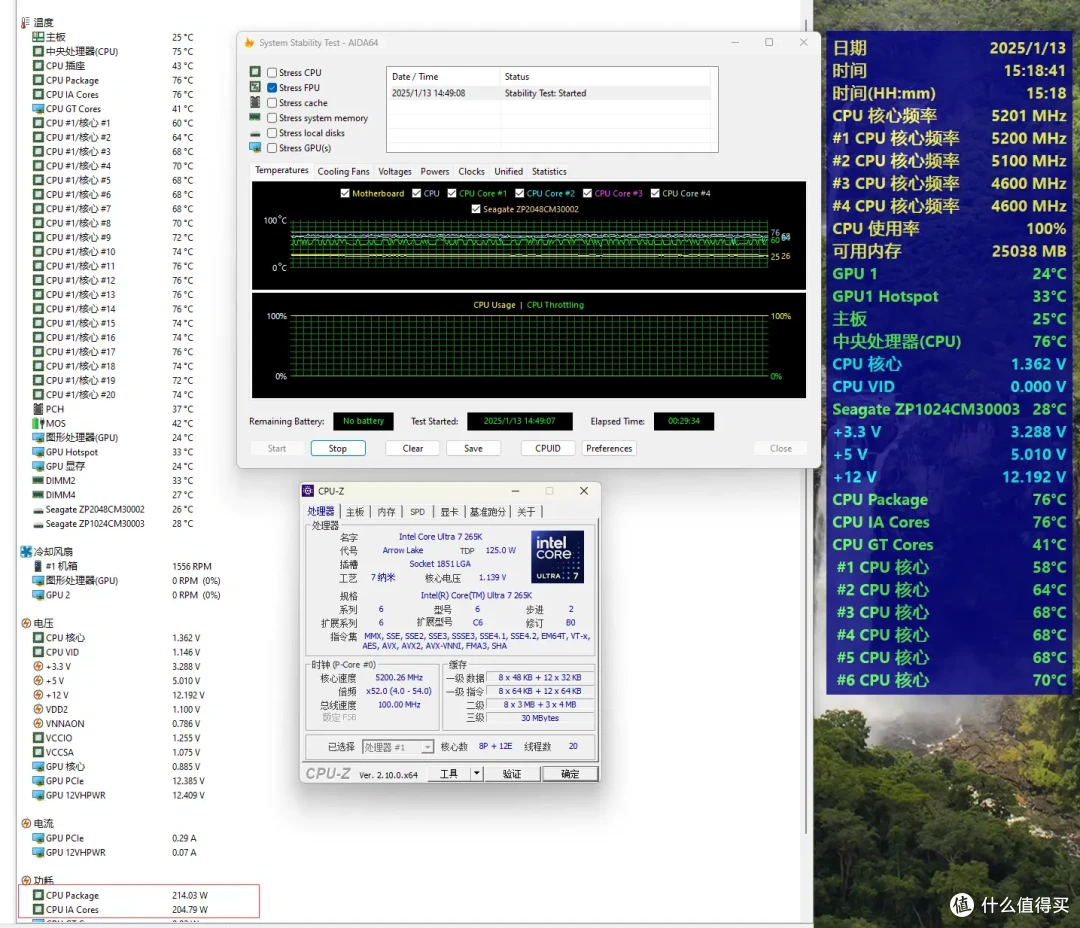Open the Clocks tab
The width and height of the screenshot is (1080, 928).
coord(471,172)
